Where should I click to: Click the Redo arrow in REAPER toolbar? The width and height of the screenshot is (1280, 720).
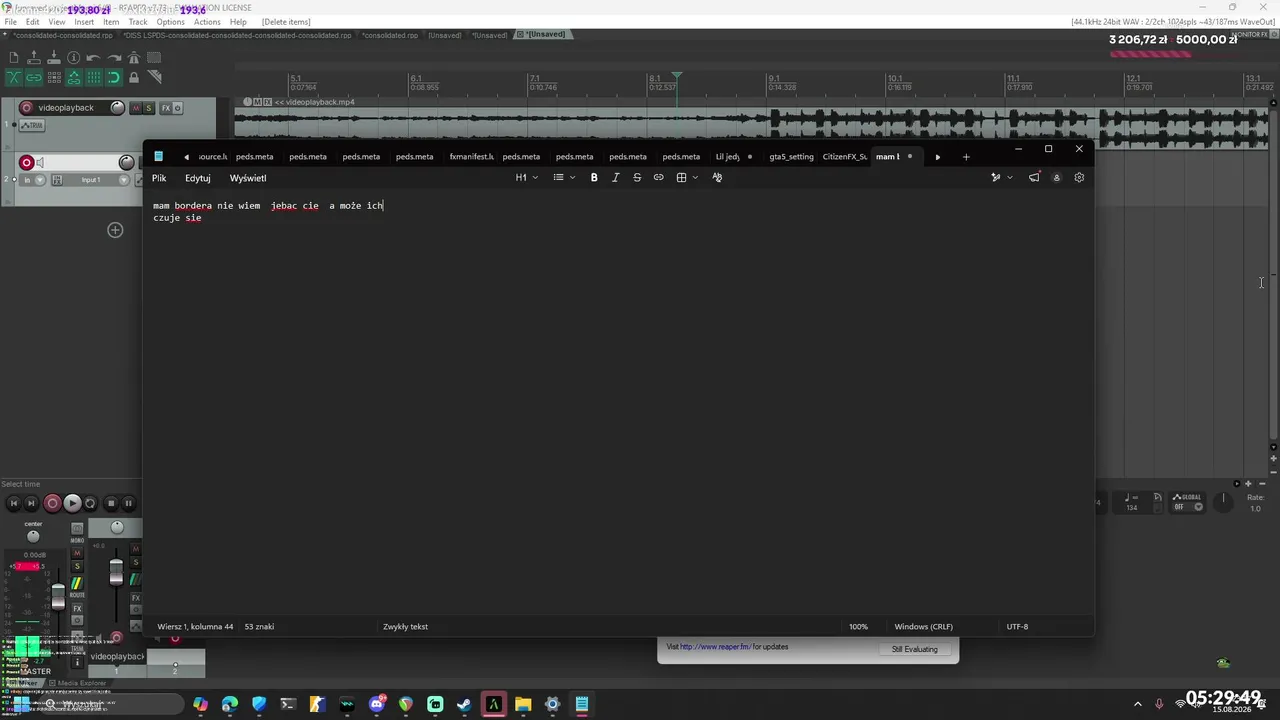(114, 58)
